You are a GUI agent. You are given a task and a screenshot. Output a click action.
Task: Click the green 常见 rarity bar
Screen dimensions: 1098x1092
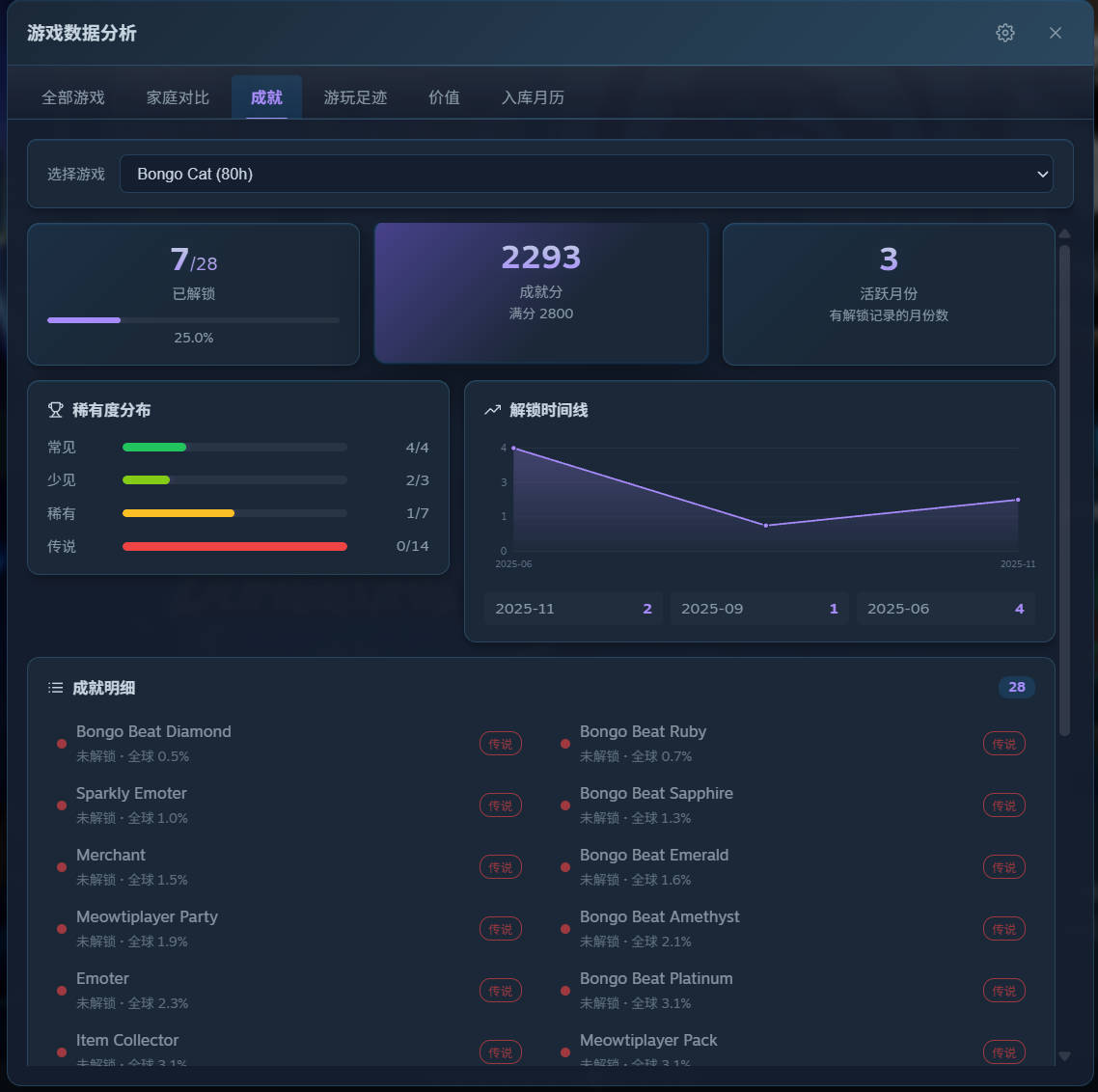[x=154, y=448]
